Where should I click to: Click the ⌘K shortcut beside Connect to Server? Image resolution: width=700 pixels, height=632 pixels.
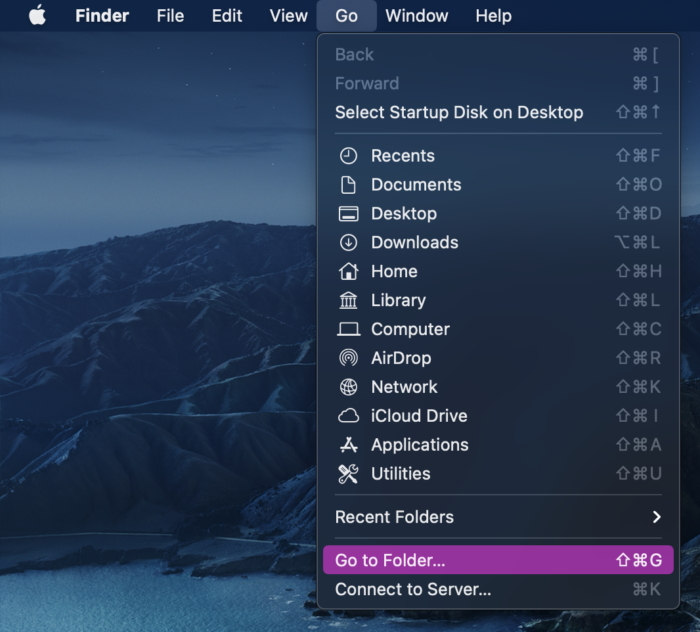[x=646, y=589]
